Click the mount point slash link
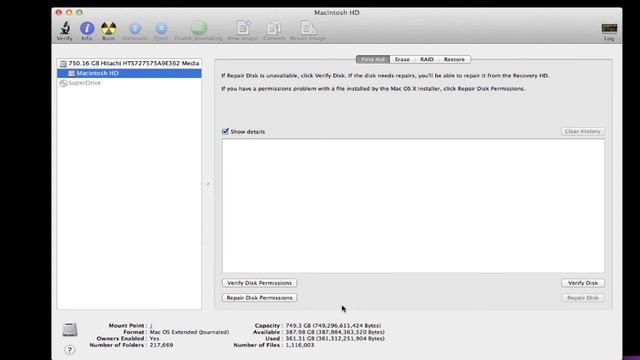Image resolution: width=640 pixels, height=360 pixels. [151, 326]
